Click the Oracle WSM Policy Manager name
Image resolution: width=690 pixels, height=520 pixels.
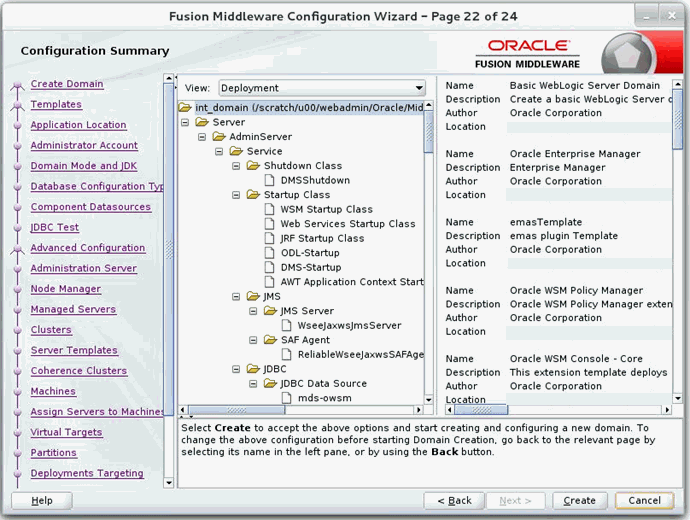(576, 290)
